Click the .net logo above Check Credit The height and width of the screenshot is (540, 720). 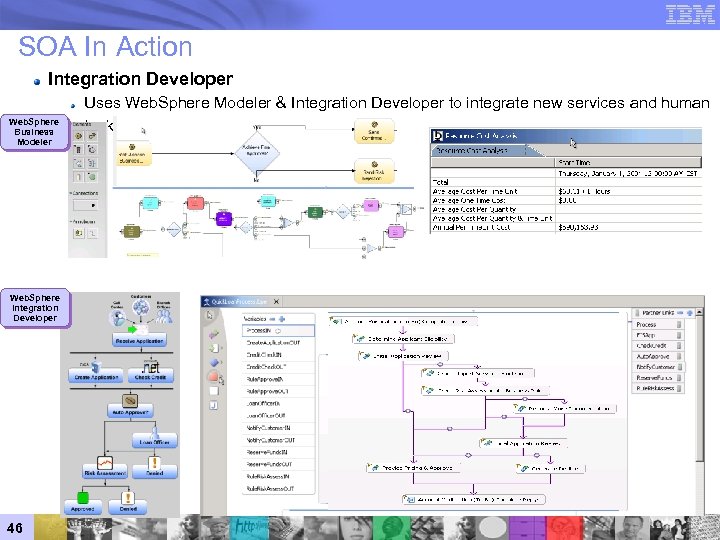151,366
